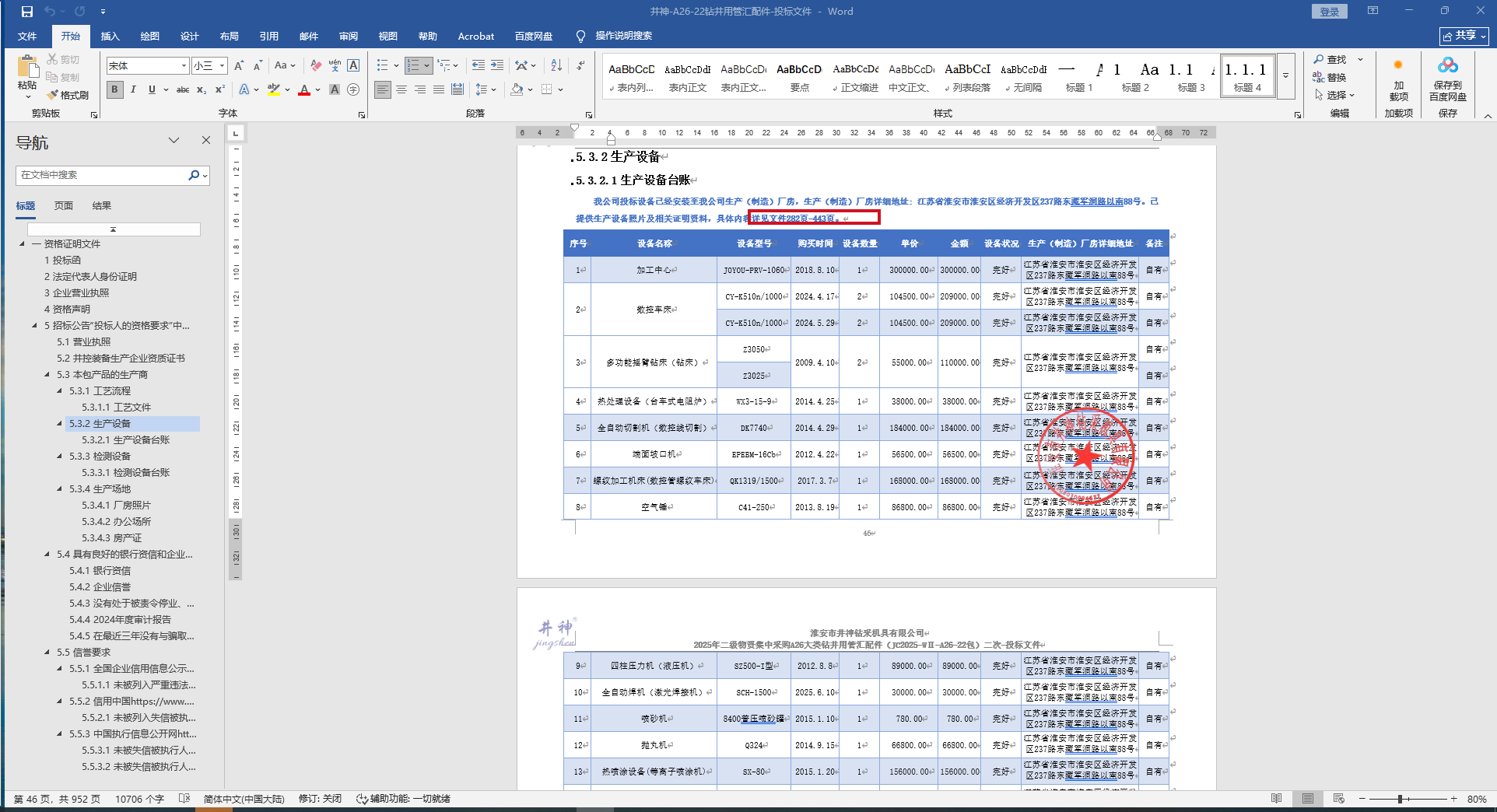The height and width of the screenshot is (812, 1497).
Task: Click the Format Painter (格式刷) tool
Action: [x=68, y=95]
